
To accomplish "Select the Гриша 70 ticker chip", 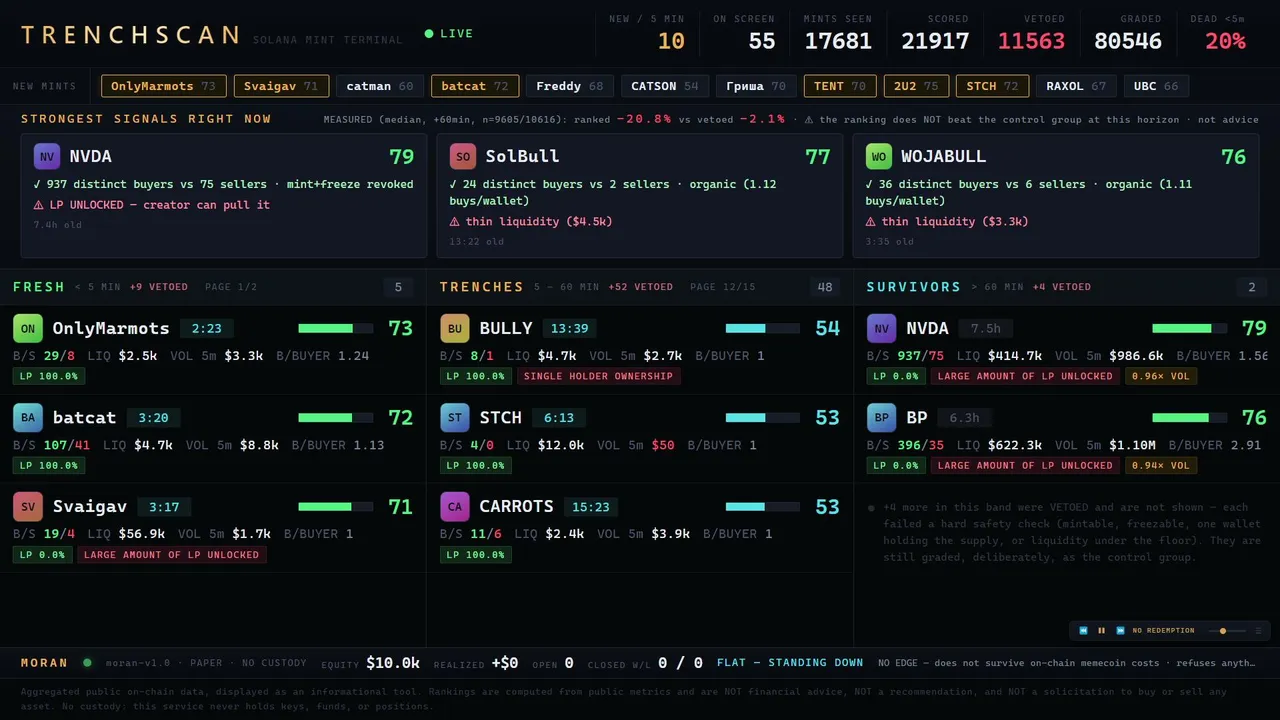I will click(756, 86).
